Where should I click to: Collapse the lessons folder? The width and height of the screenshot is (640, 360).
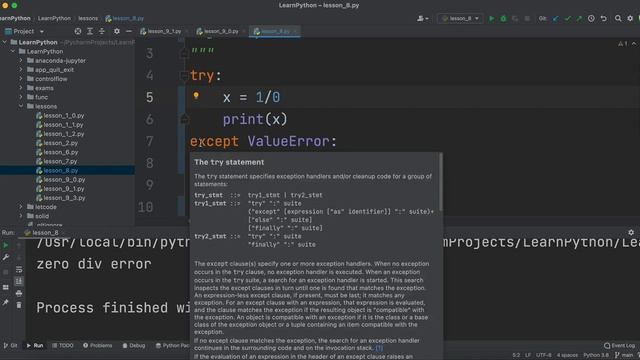click(21, 106)
